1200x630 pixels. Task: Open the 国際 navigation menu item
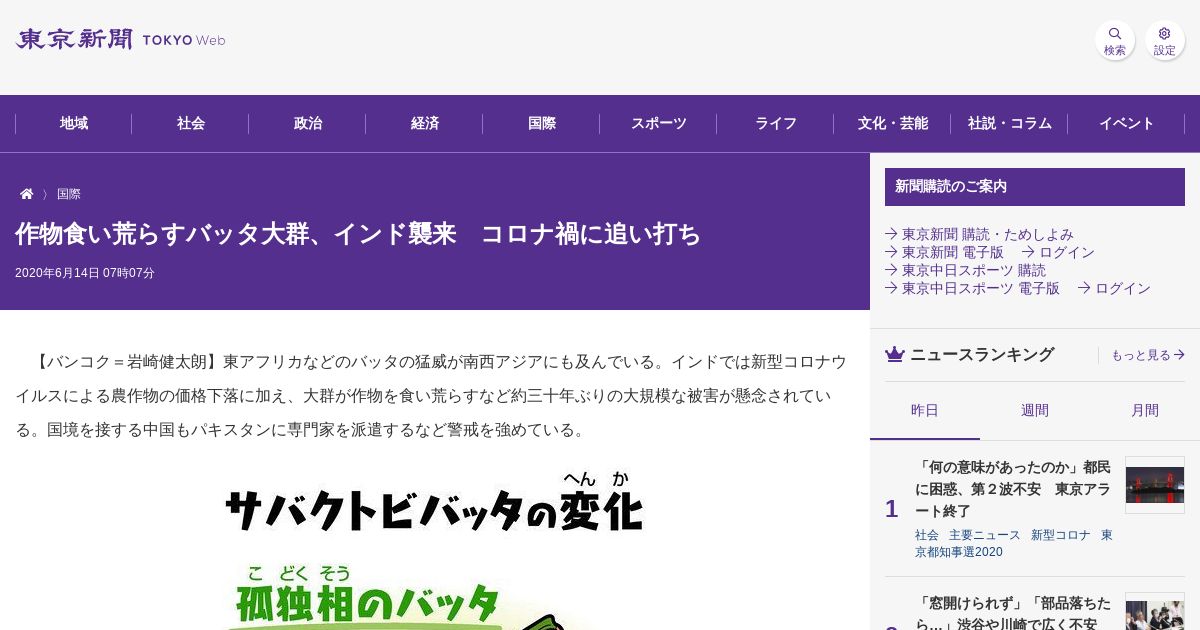[542, 124]
